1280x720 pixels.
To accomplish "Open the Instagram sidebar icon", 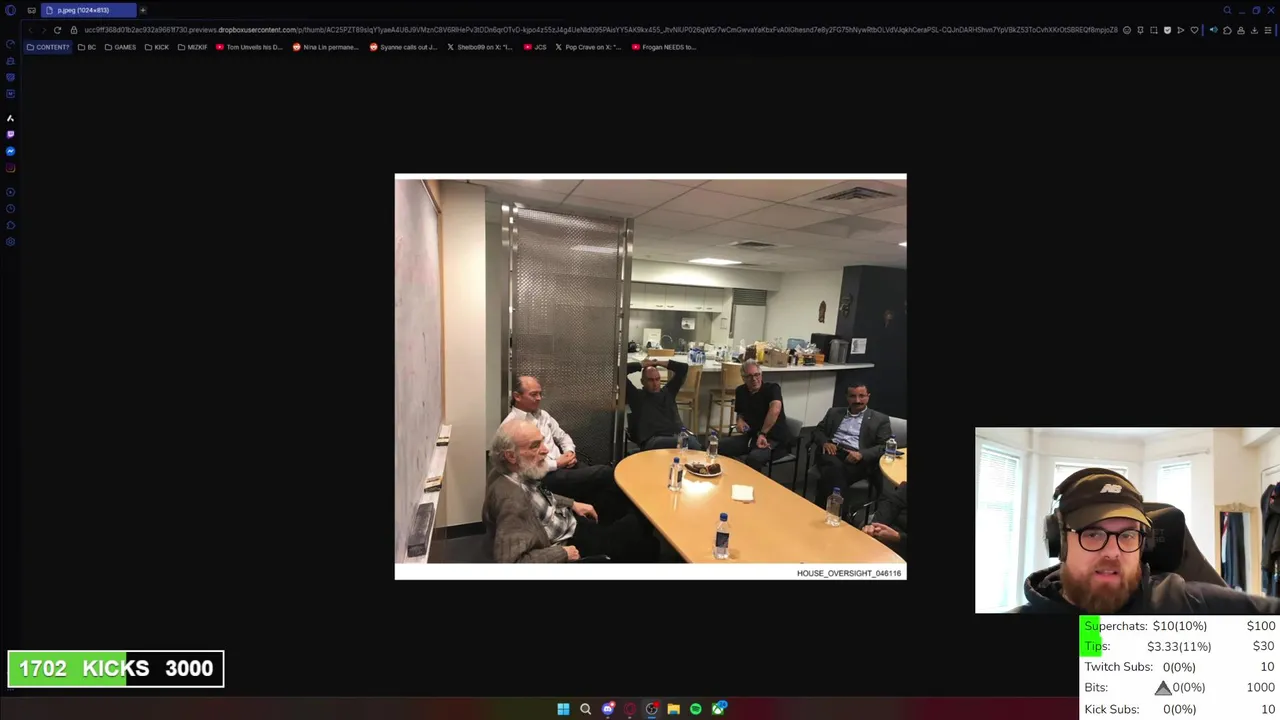I will point(10,168).
